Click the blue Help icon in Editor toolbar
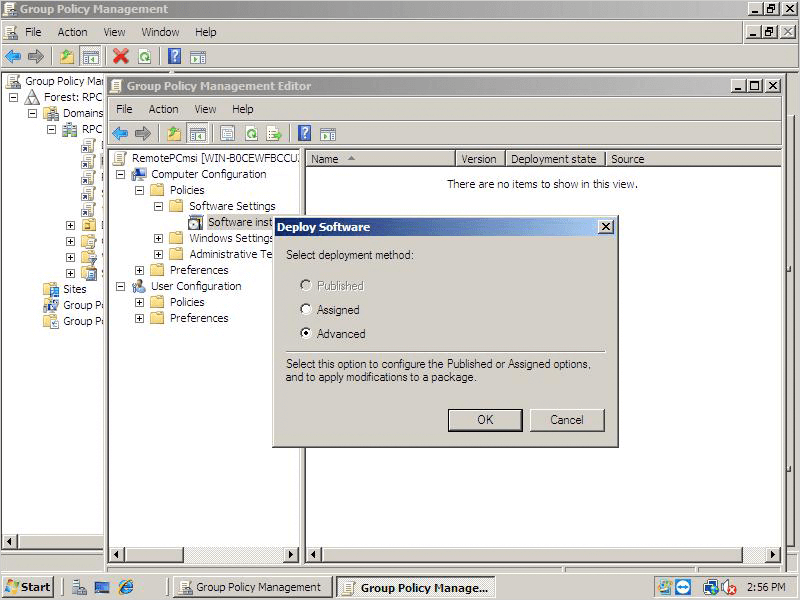 coord(304,133)
